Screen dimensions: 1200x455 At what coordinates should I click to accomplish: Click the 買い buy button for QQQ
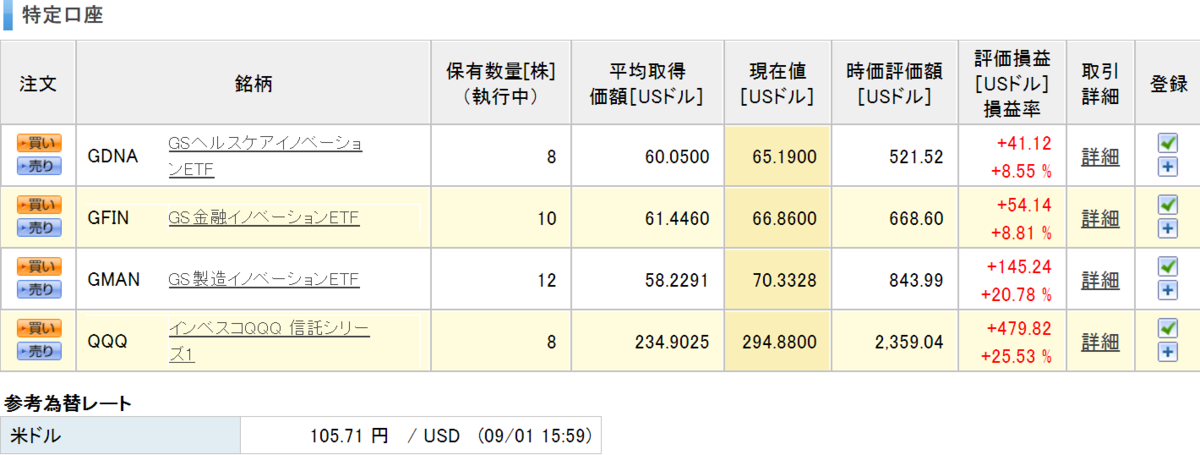[39, 328]
